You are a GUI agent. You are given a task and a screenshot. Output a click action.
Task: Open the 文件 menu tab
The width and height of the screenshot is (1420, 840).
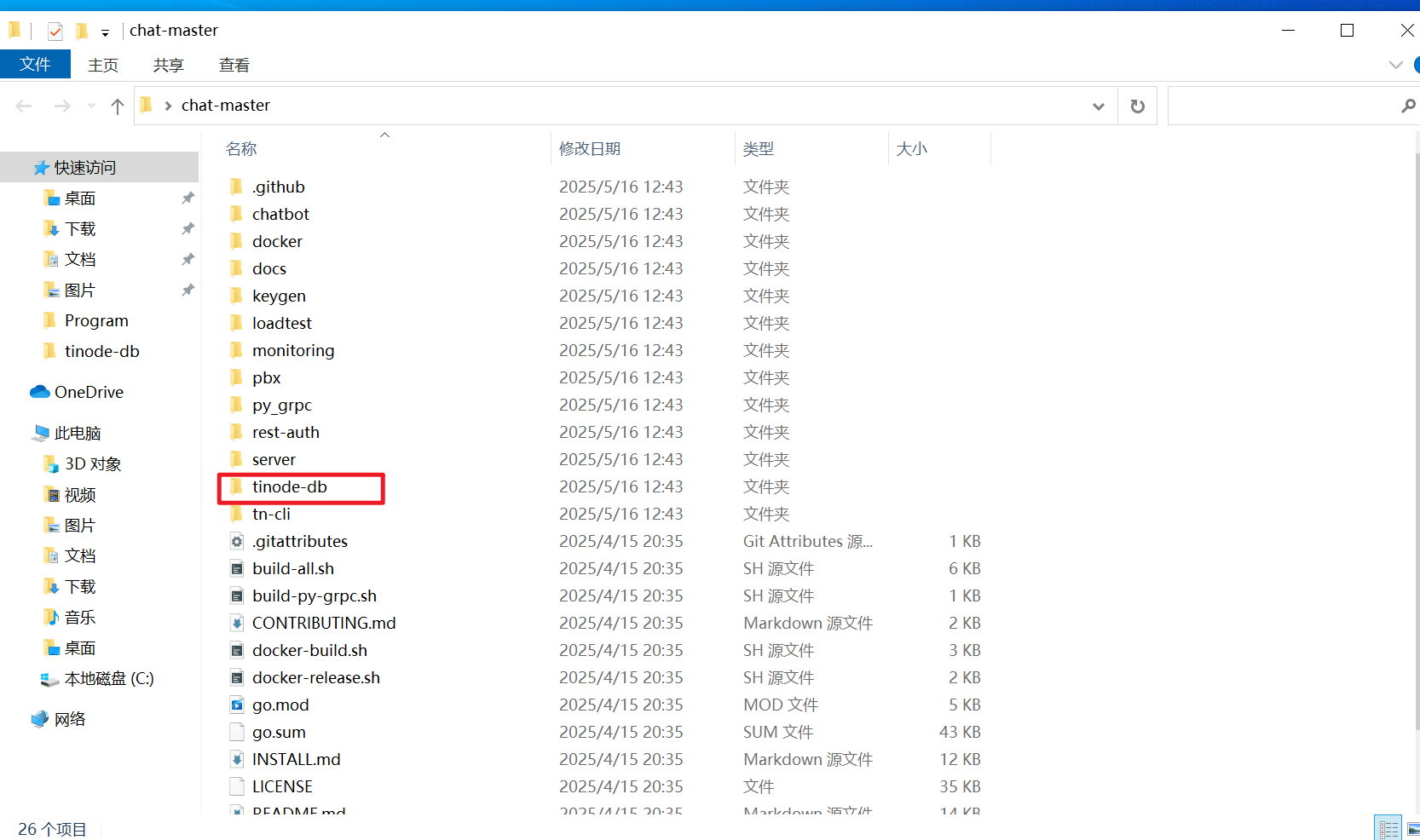click(35, 65)
